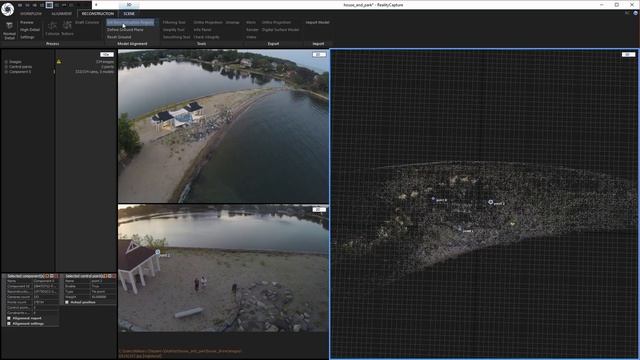The image size is (640, 360).
Task: Open reconstruction Settings
Action: [x=27, y=37]
